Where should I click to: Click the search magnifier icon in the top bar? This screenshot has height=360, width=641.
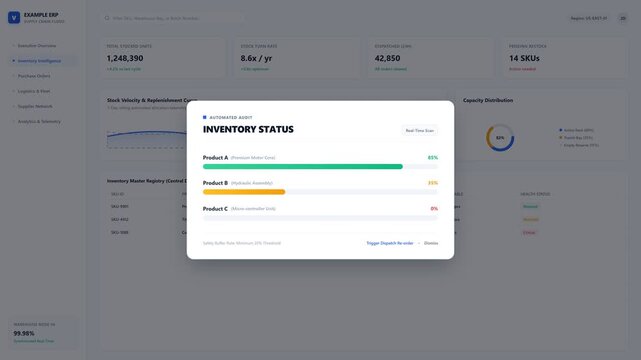[107, 18]
